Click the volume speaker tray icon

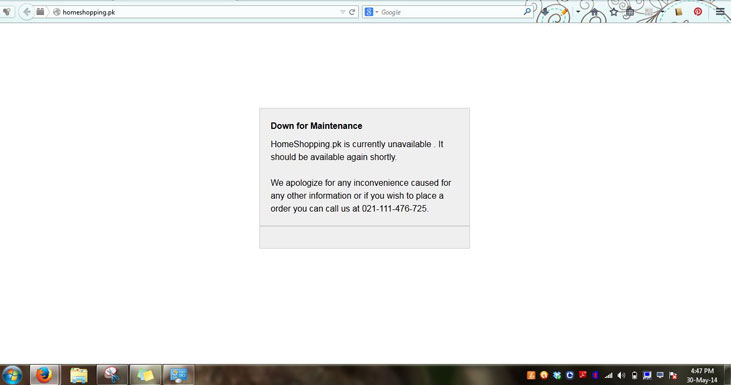(x=621, y=375)
